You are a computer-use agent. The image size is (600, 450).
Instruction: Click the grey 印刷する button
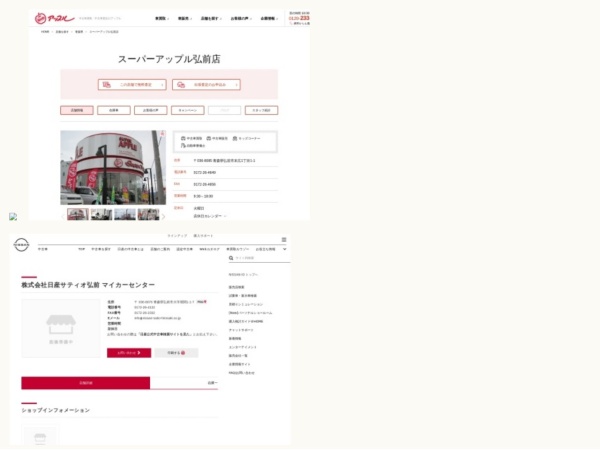click(176, 353)
